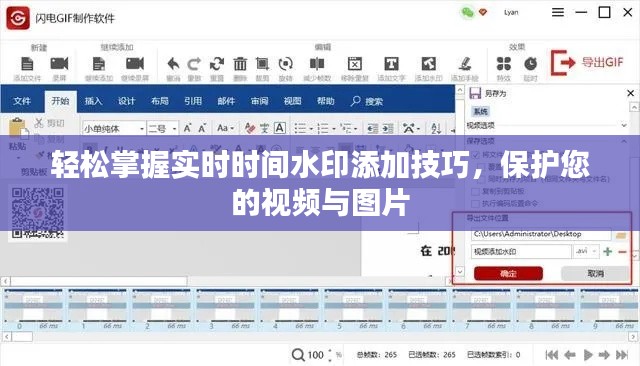Switch to the 开始 ribbon tab
The height and width of the screenshot is (366, 640).
pos(60,101)
